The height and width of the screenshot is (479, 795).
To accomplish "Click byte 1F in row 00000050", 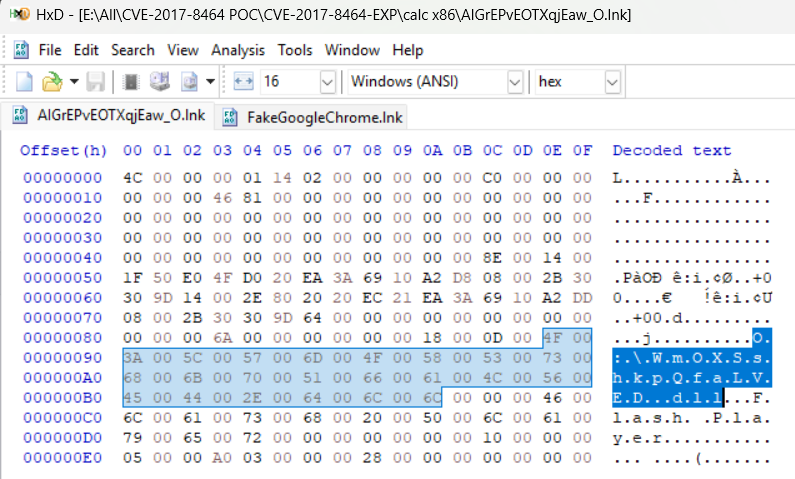I will (x=132, y=278).
